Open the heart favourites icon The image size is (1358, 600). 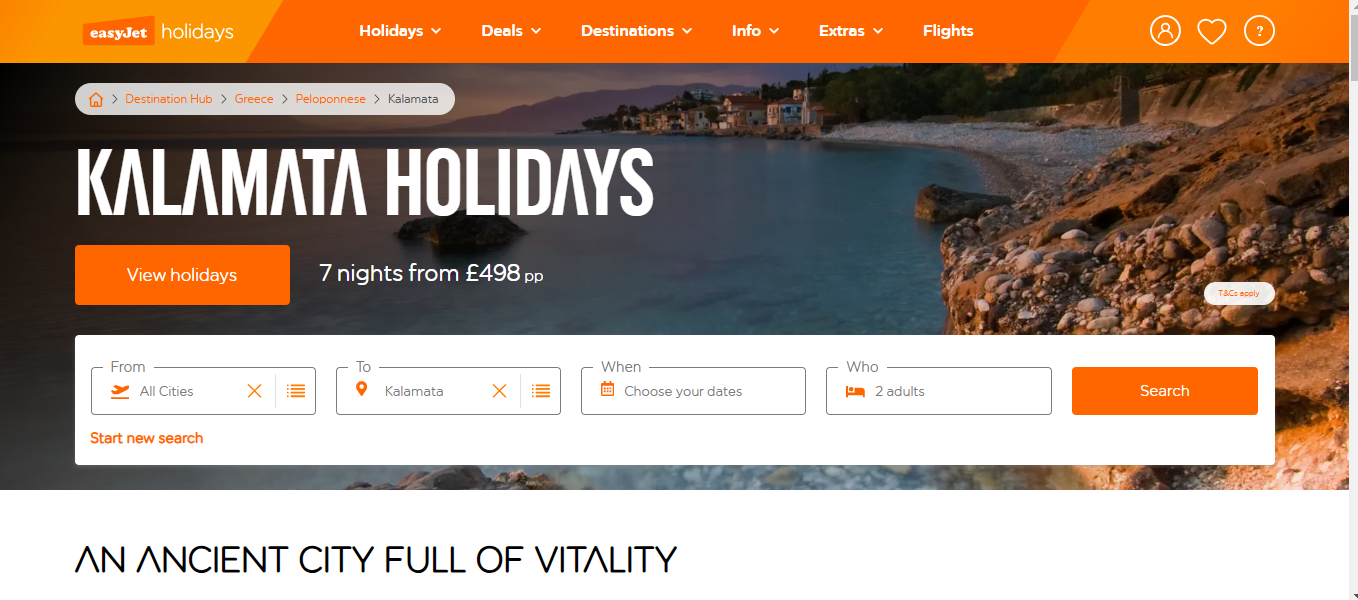pos(1212,32)
